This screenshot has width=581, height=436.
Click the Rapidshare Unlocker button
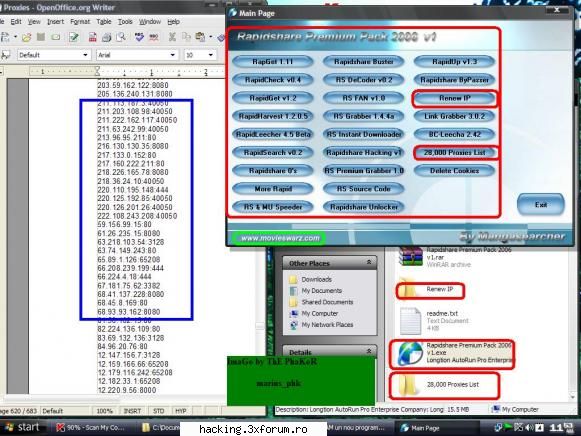point(363,207)
